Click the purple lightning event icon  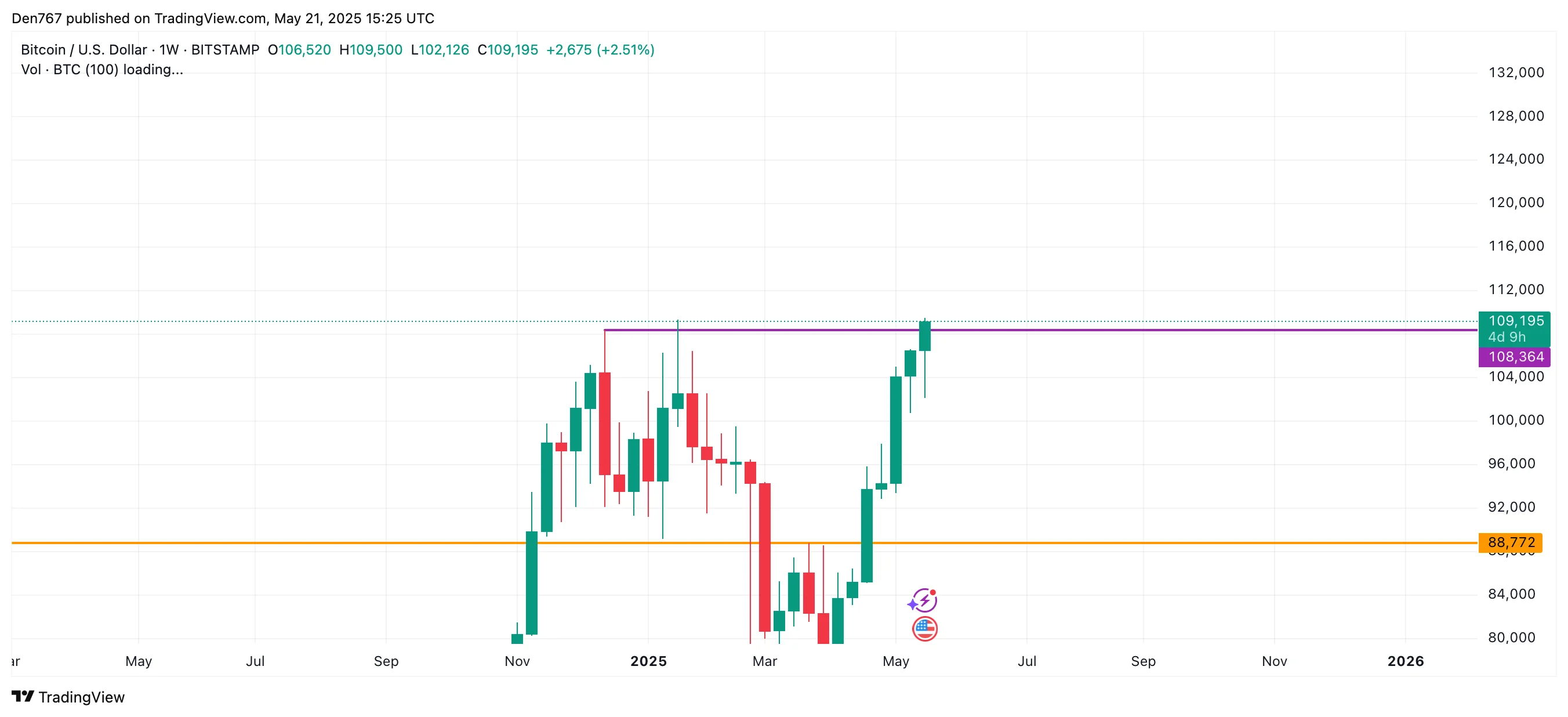pyautogui.click(x=923, y=600)
